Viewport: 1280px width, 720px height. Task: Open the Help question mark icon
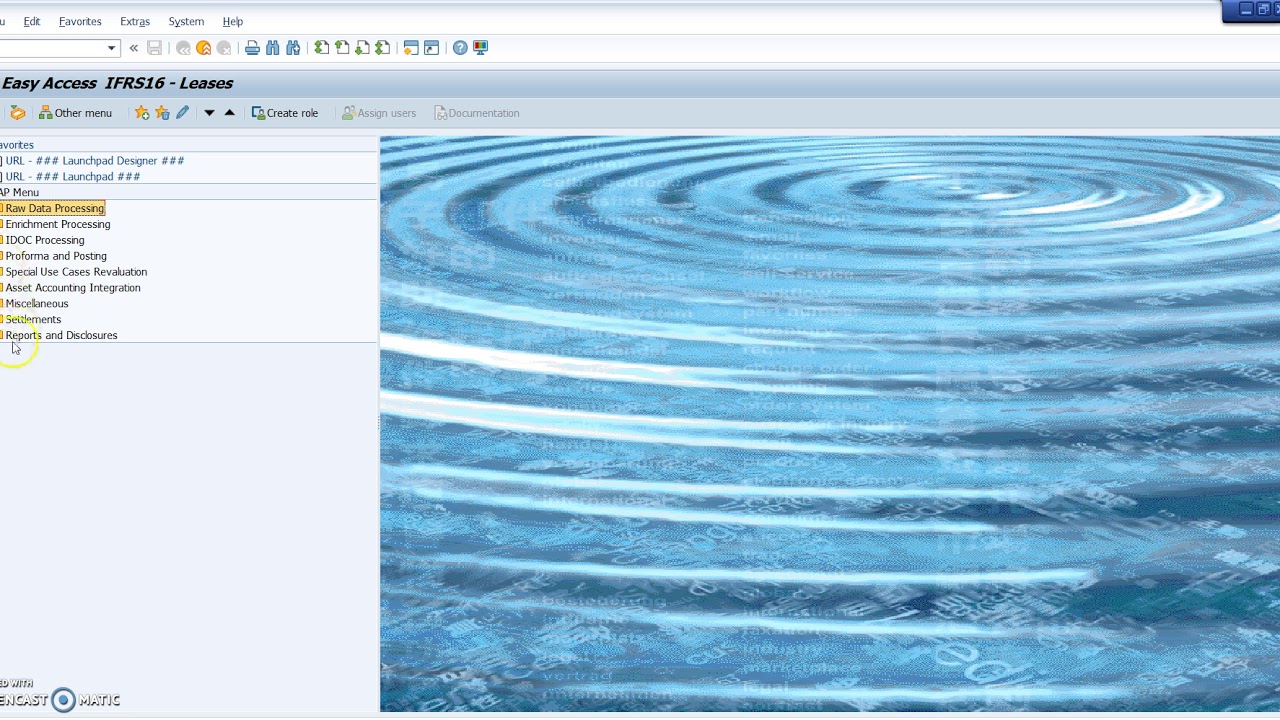(460, 48)
